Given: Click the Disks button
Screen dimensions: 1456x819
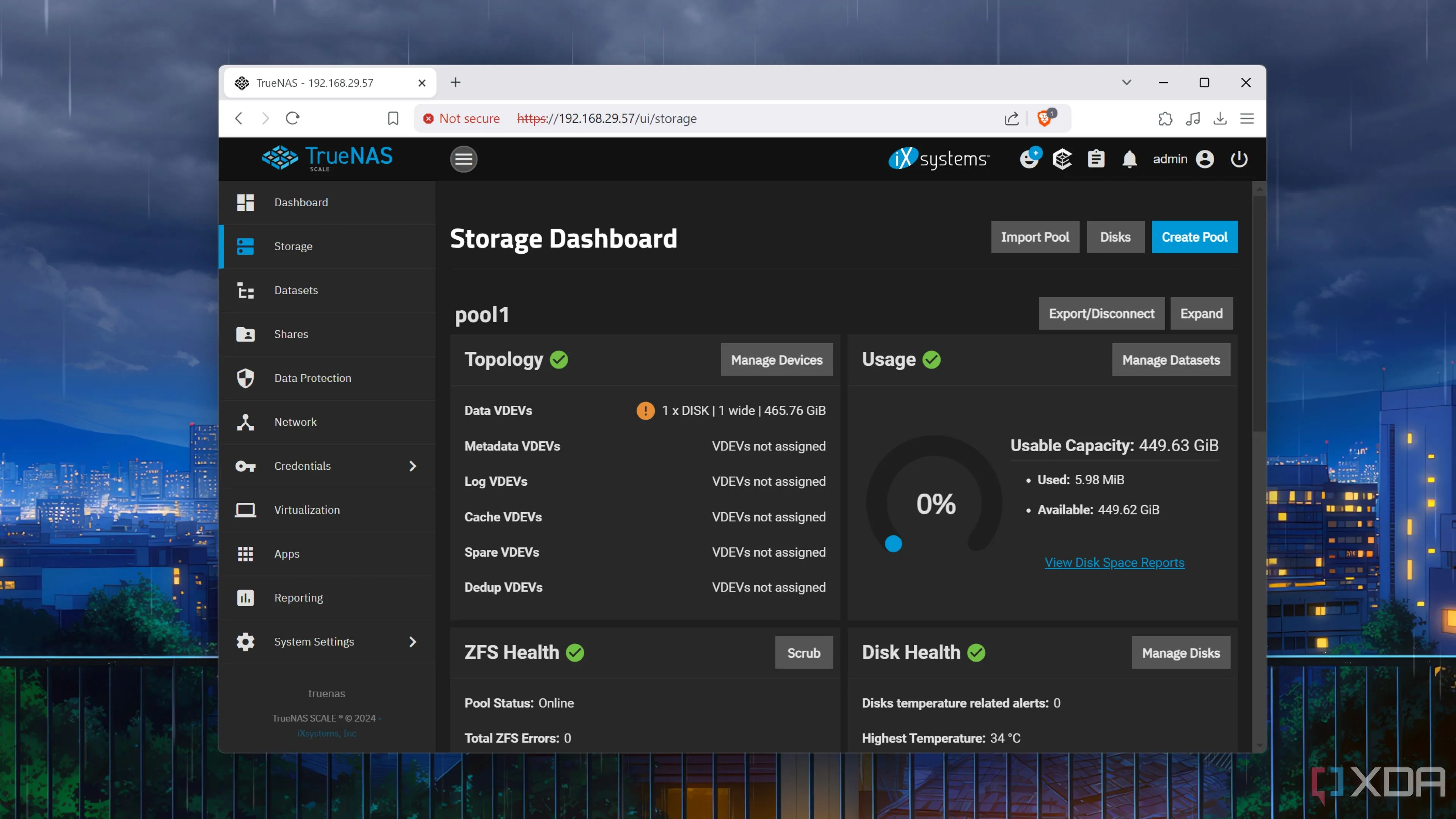Looking at the screenshot, I should click(x=1115, y=237).
